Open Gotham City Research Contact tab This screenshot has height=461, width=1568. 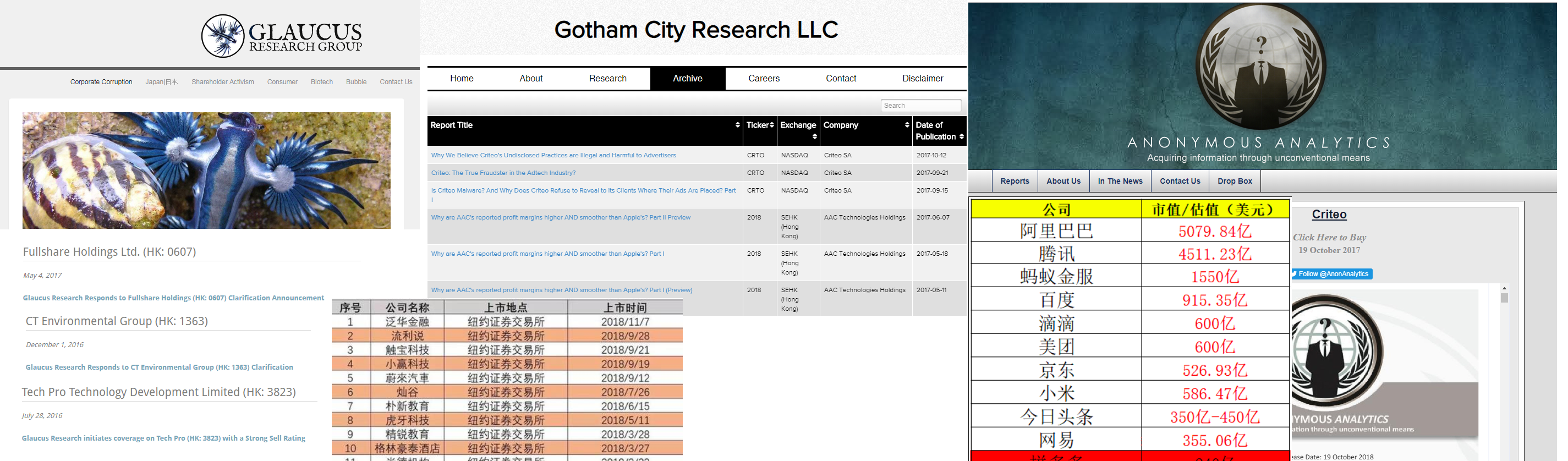coord(841,79)
